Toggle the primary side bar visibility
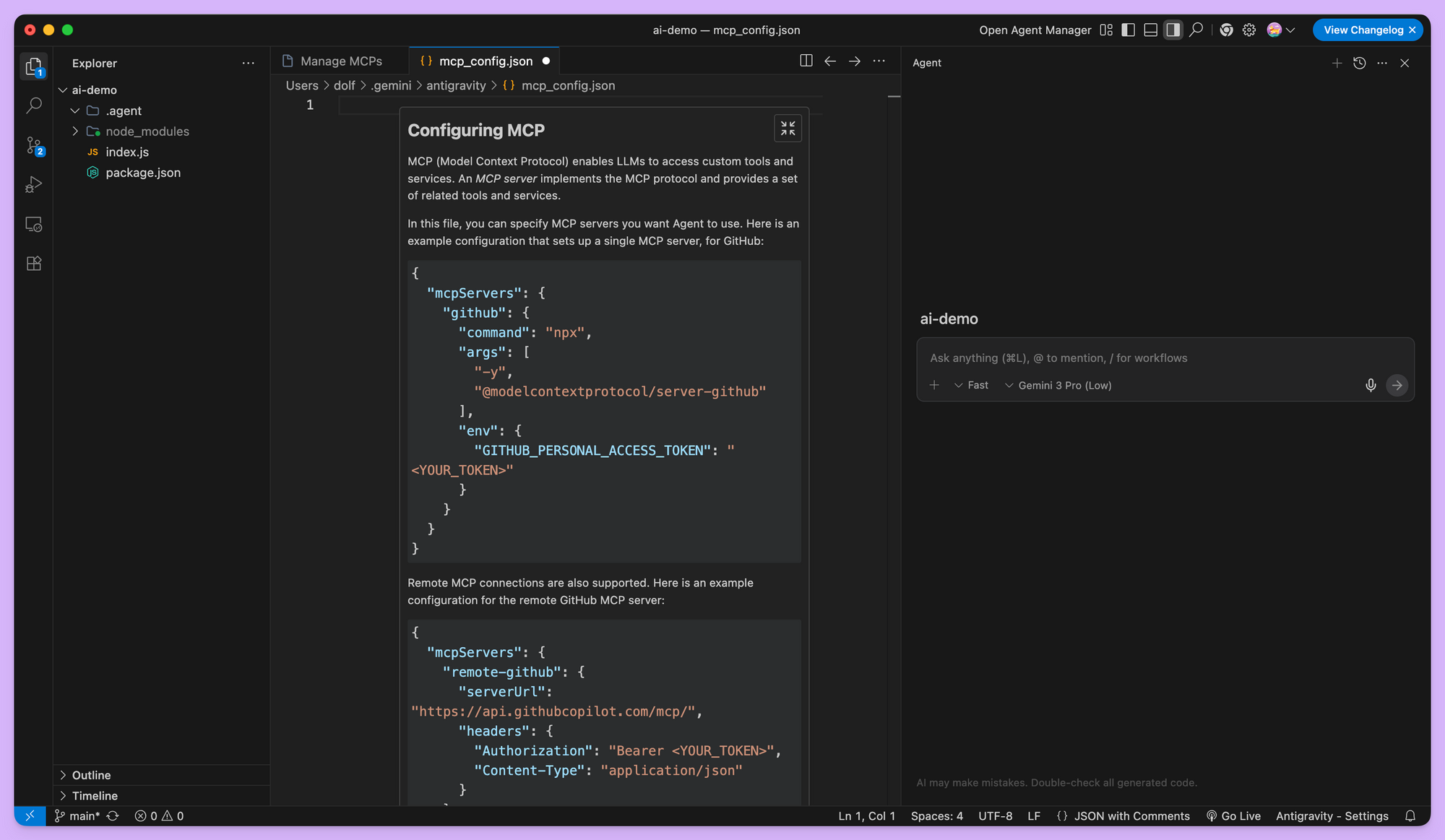Viewport: 1445px width, 840px height. tap(1128, 30)
